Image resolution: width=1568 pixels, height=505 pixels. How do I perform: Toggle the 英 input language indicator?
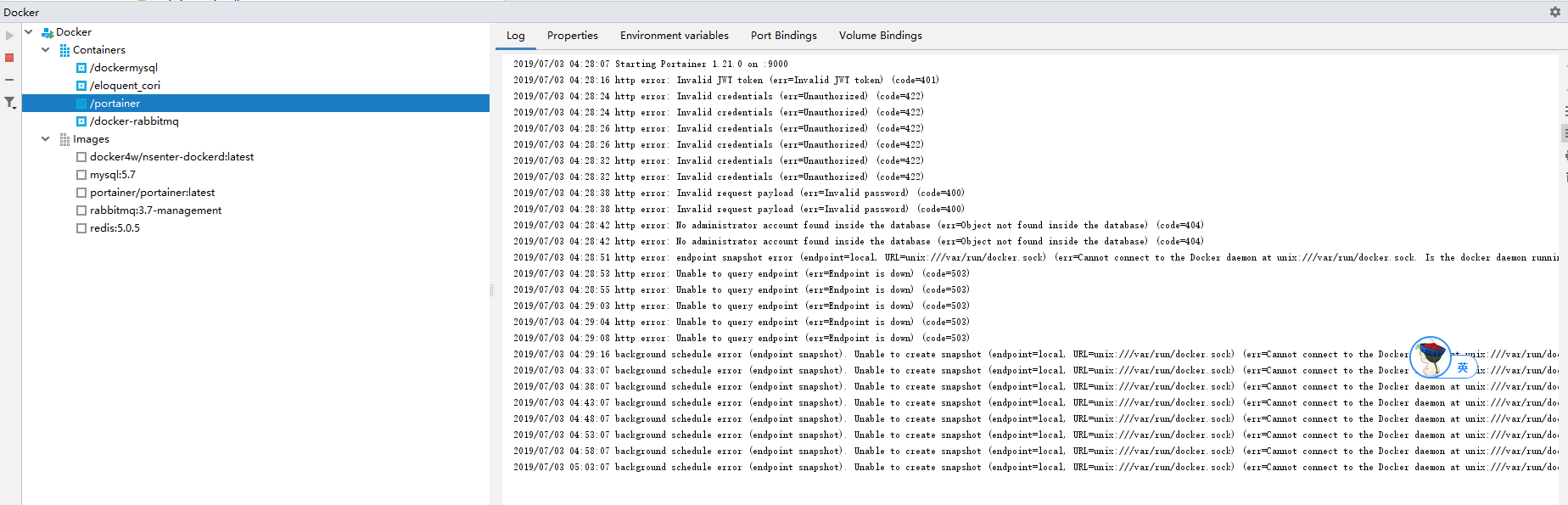(x=1463, y=368)
